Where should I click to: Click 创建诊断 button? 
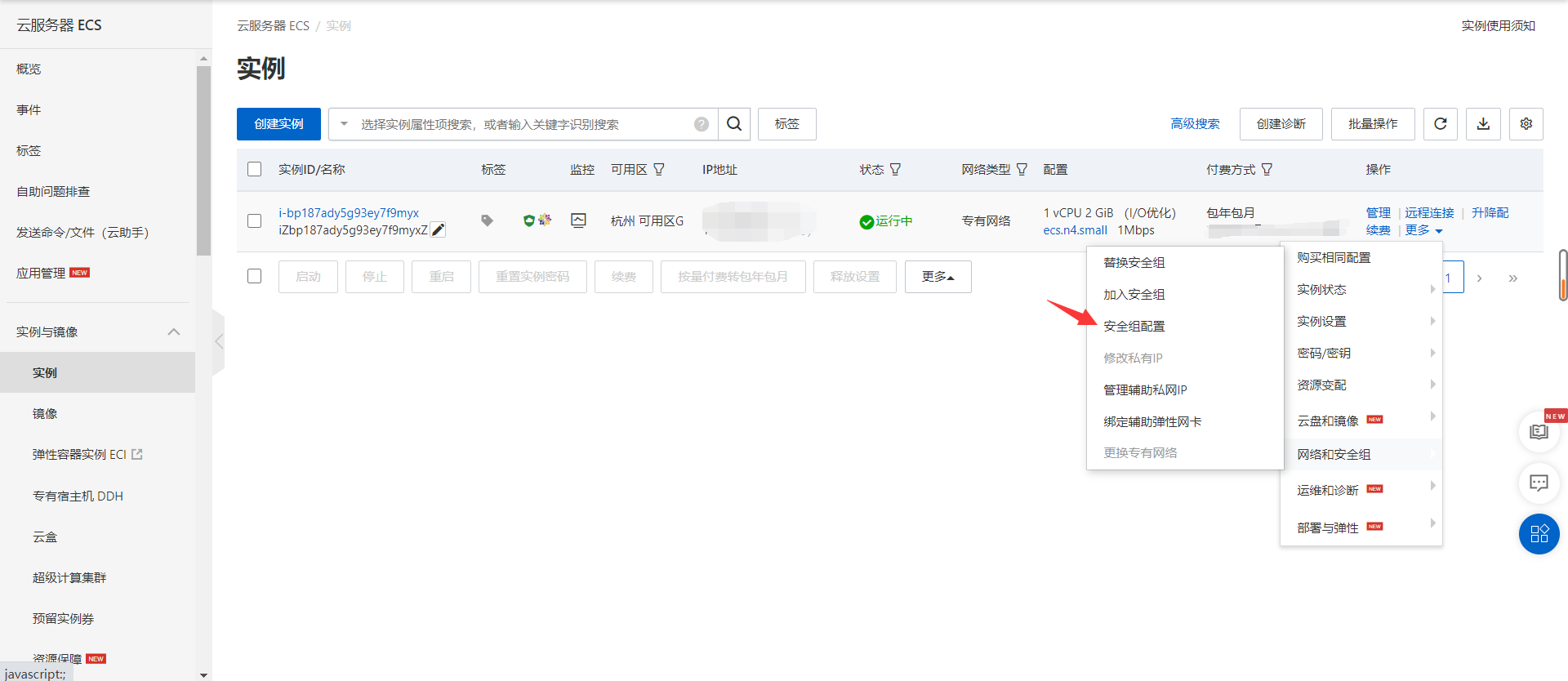[1281, 123]
